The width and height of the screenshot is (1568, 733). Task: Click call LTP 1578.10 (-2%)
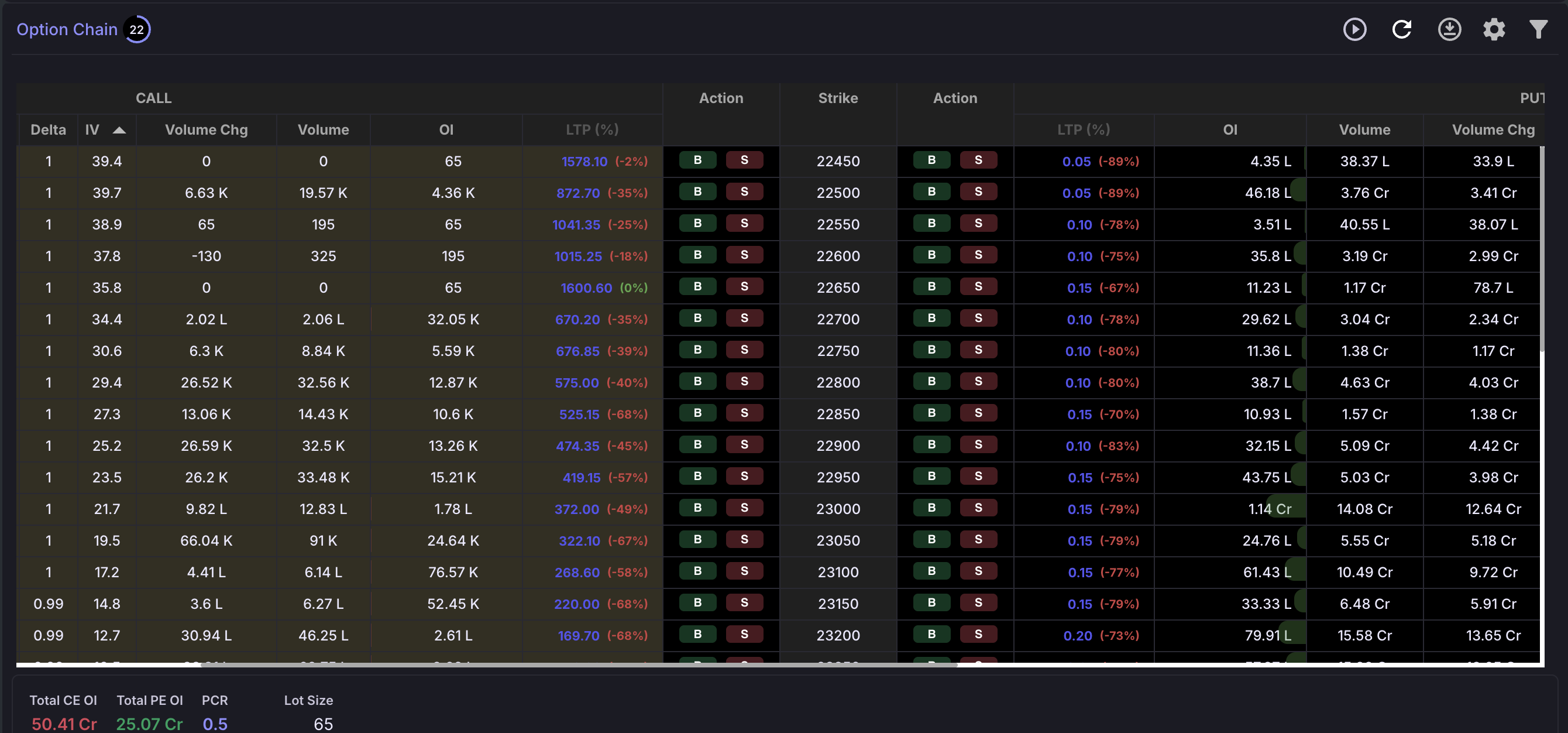pos(604,162)
